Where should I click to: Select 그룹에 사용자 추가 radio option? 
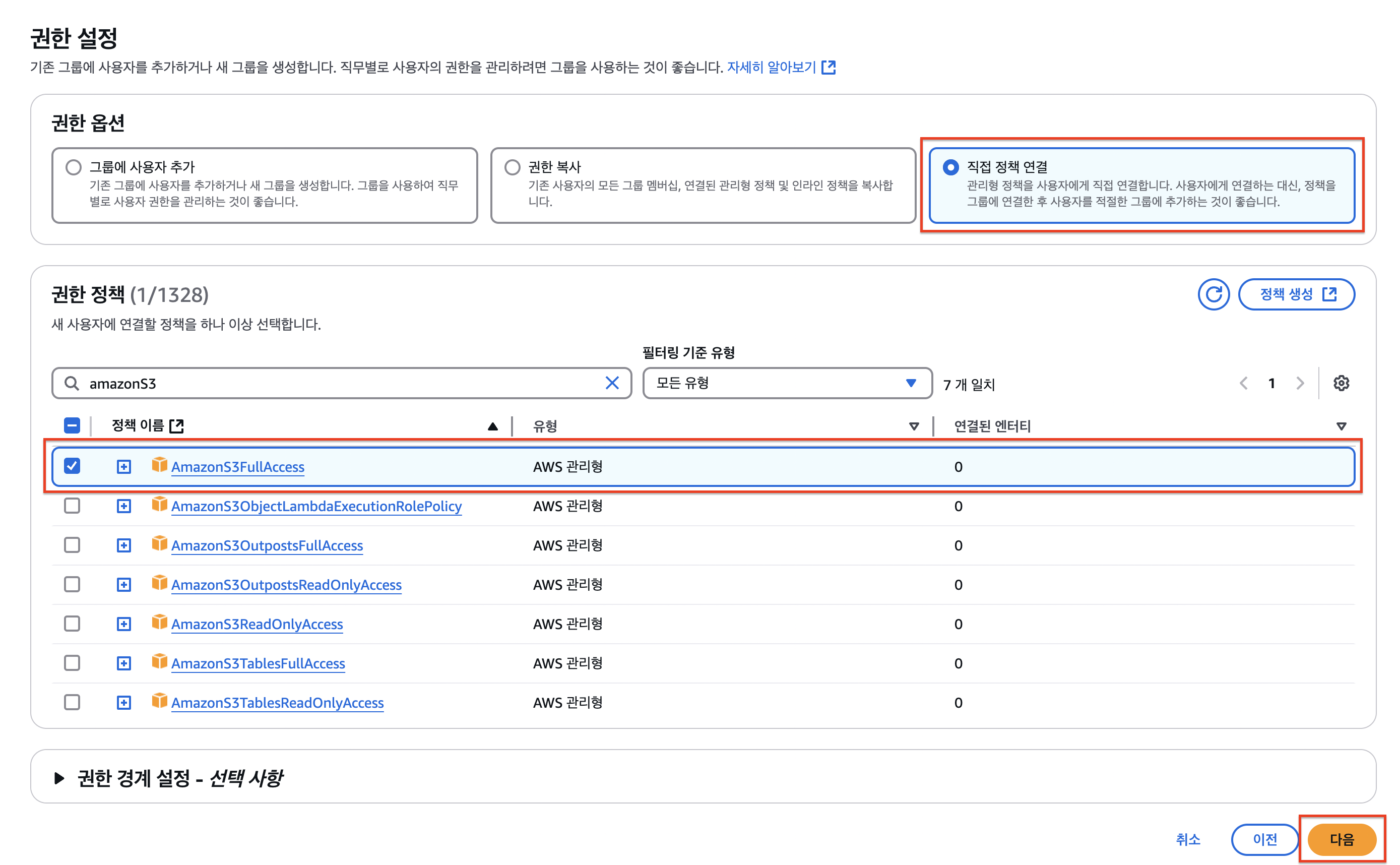(x=73, y=167)
